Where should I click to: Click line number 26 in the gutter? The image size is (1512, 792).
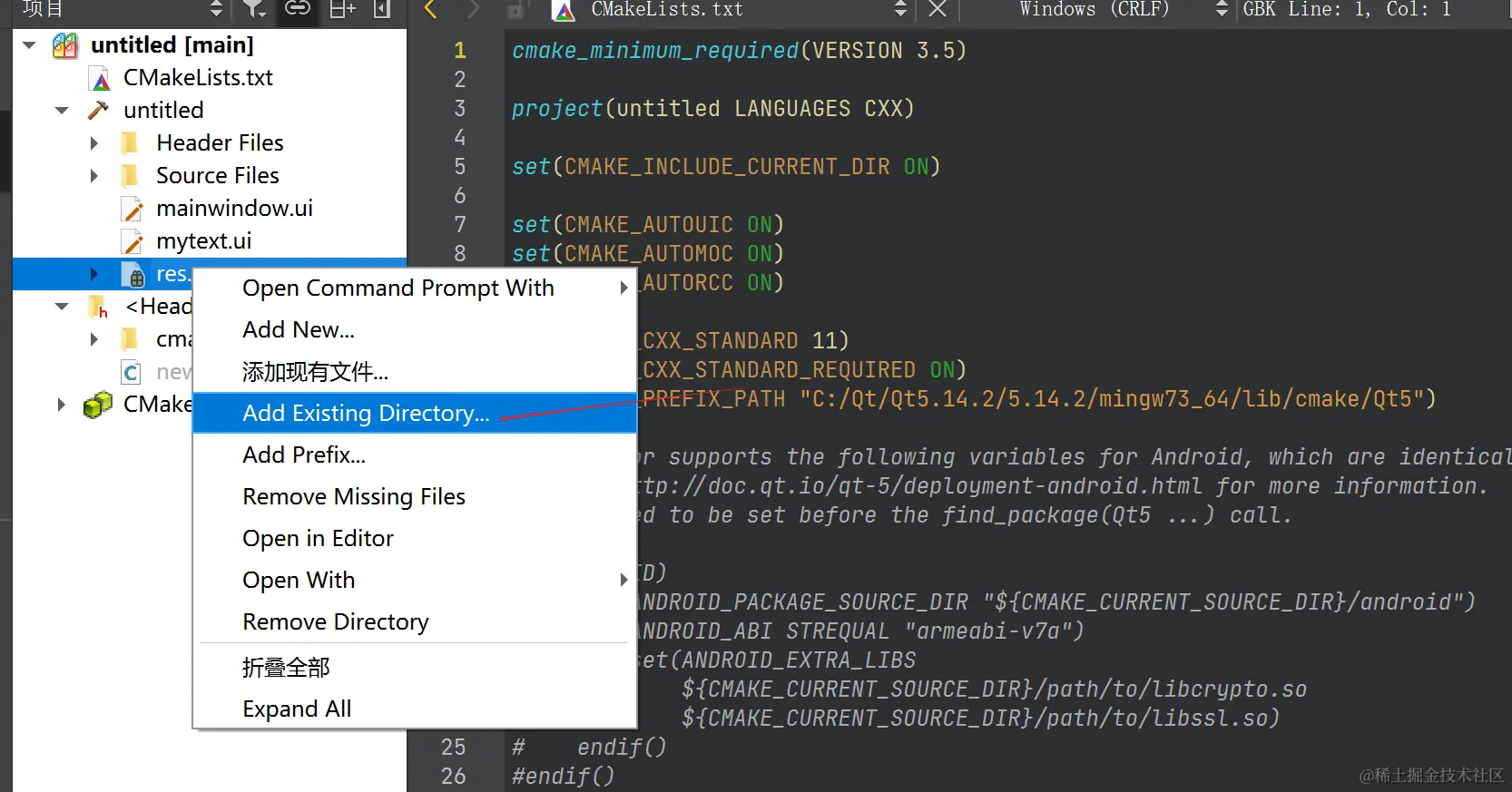pos(453,776)
